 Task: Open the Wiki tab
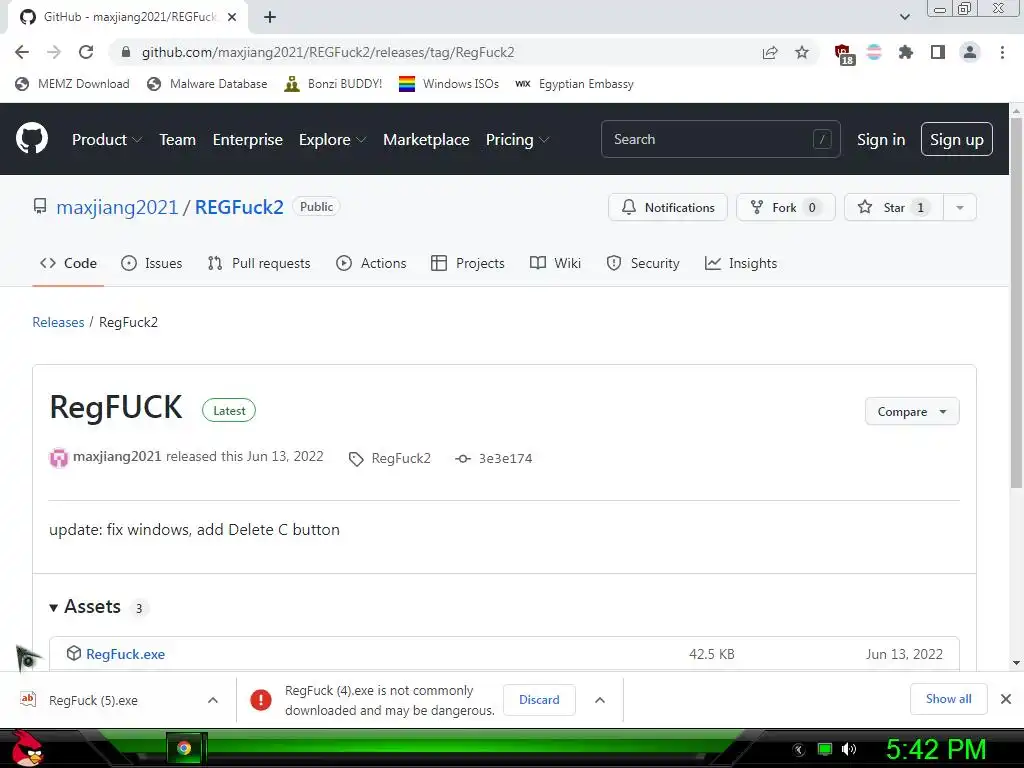555,263
